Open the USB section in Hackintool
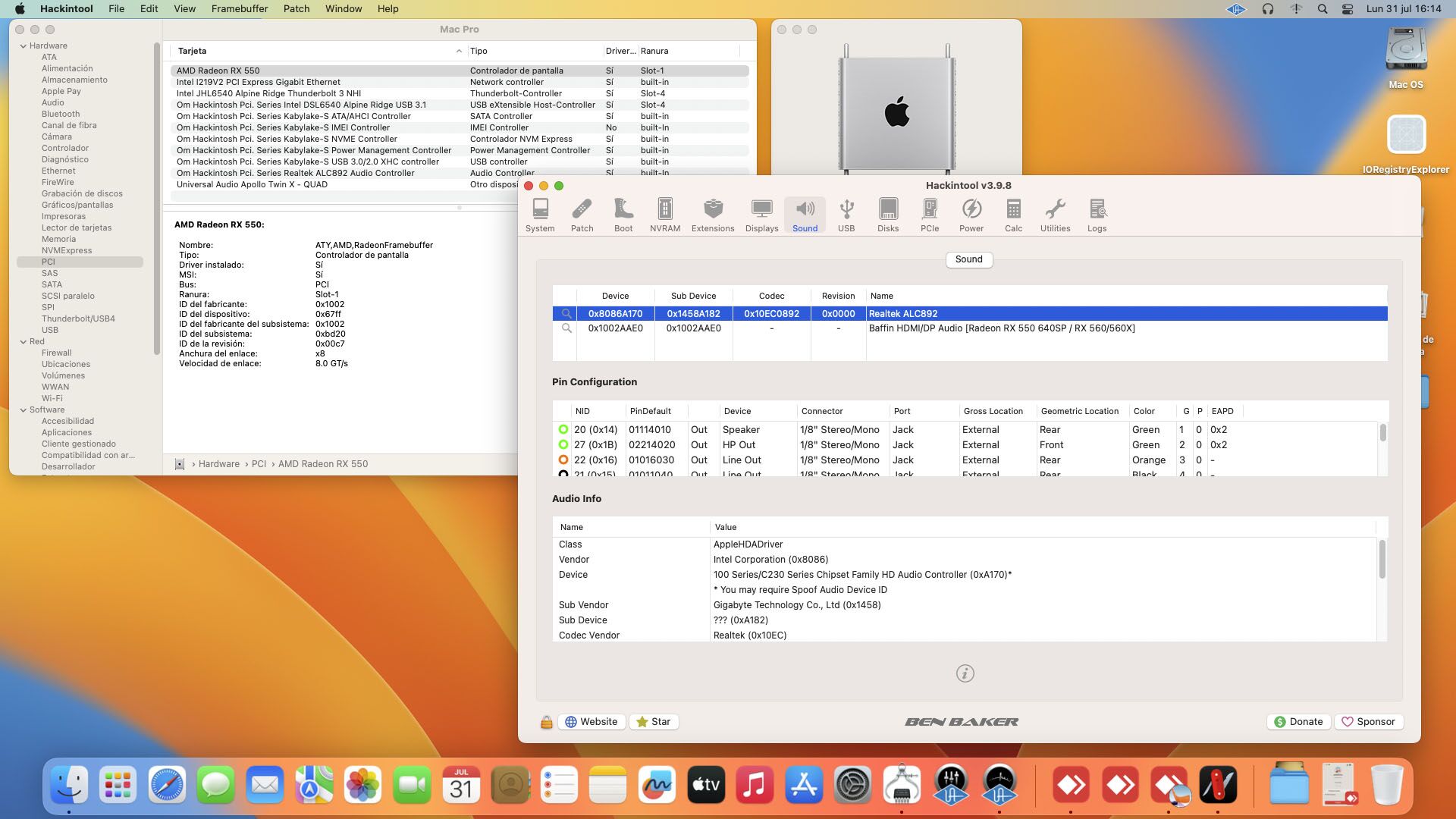Image resolution: width=1456 pixels, height=819 pixels. (846, 215)
